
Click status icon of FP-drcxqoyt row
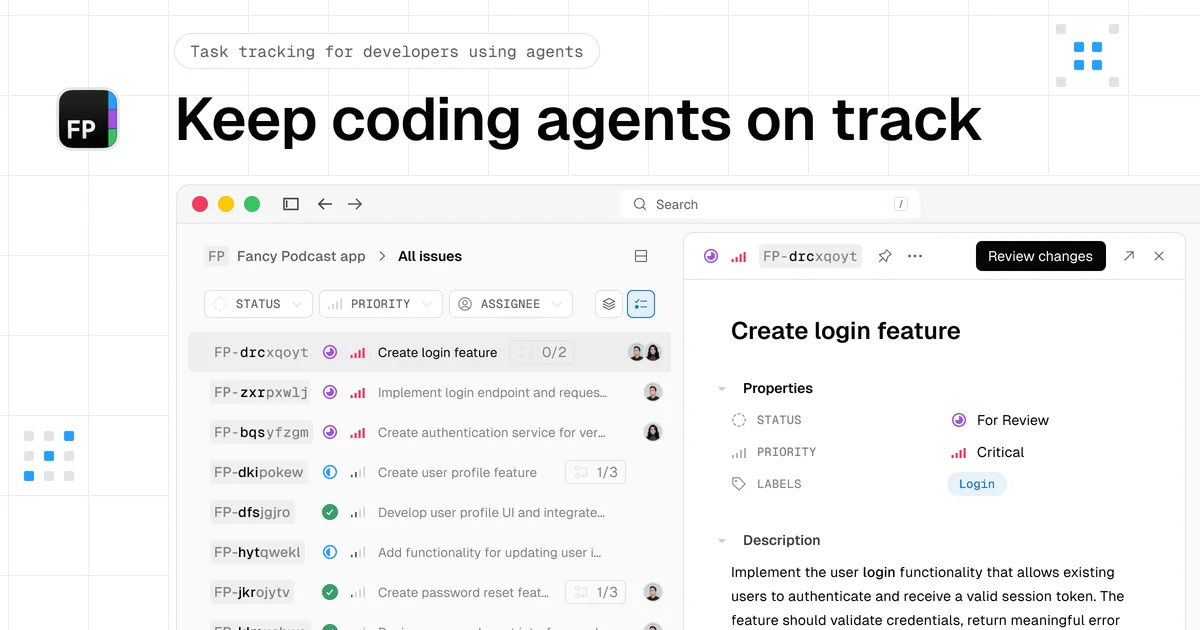tap(330, 352)
